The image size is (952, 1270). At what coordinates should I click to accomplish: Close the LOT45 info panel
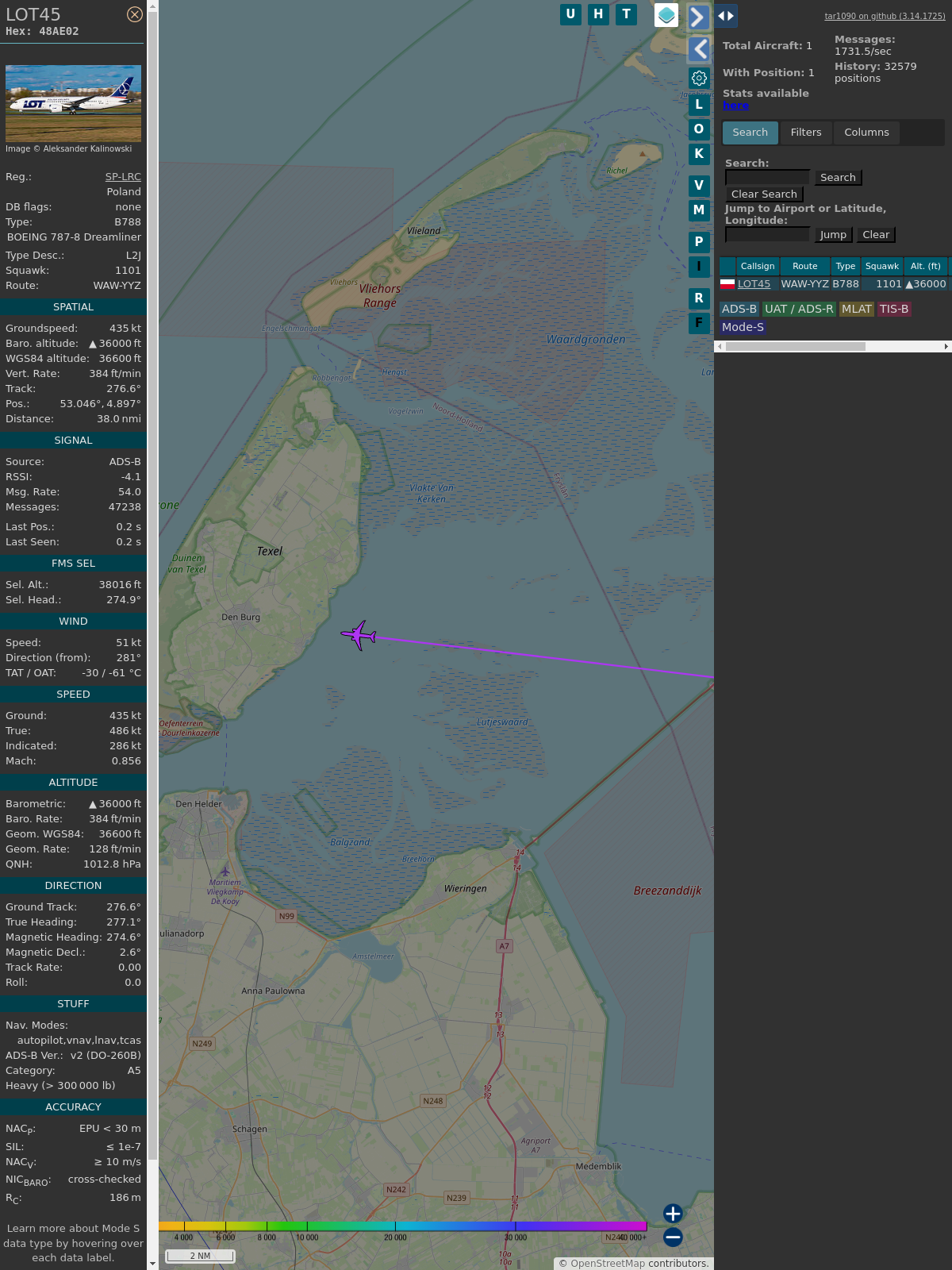(x=135, y=14)
